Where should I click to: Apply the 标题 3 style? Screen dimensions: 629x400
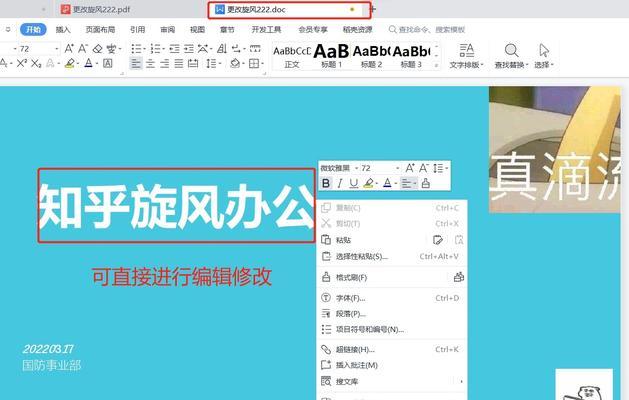click(411, 57)
